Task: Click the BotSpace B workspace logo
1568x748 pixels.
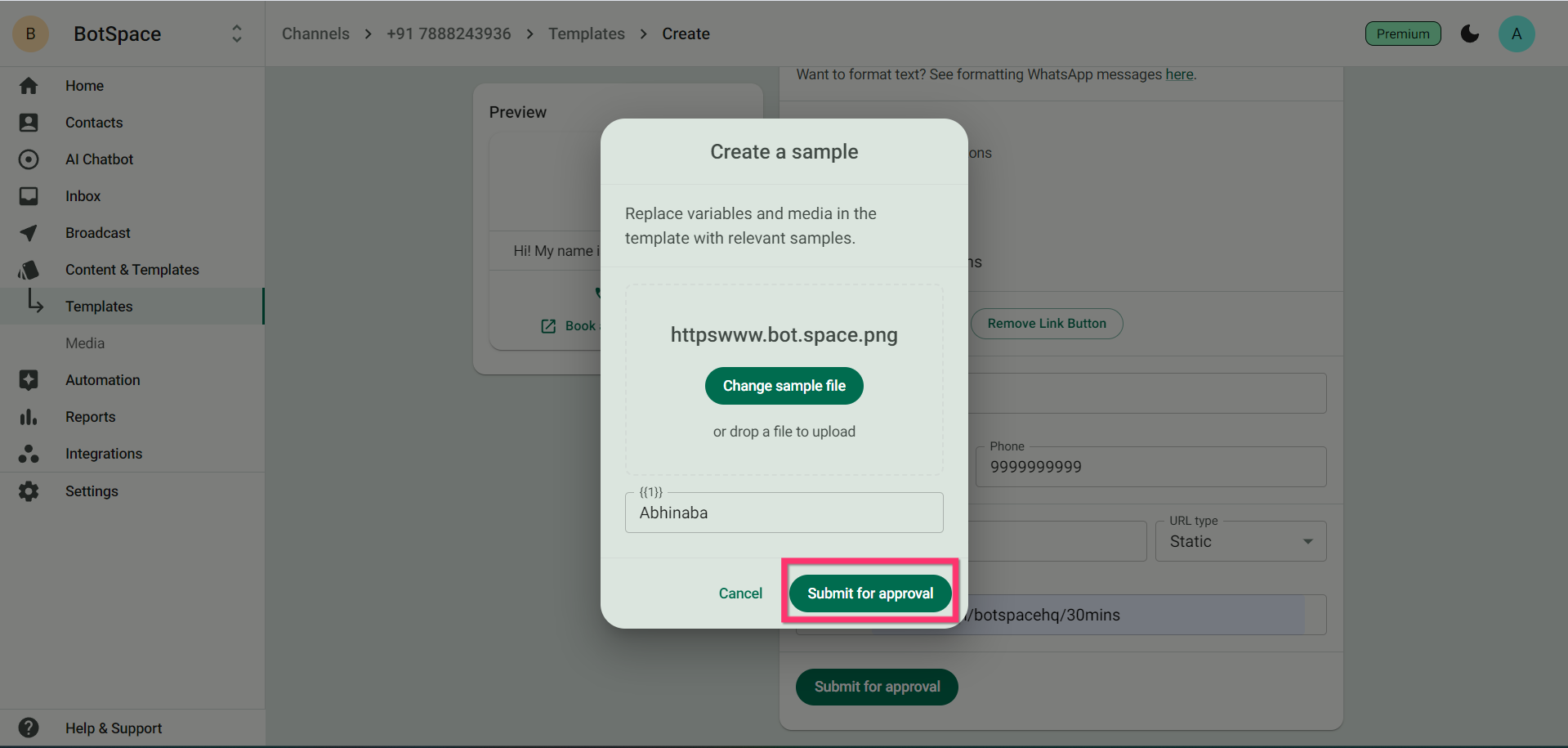Action: [x=31, y=34]
